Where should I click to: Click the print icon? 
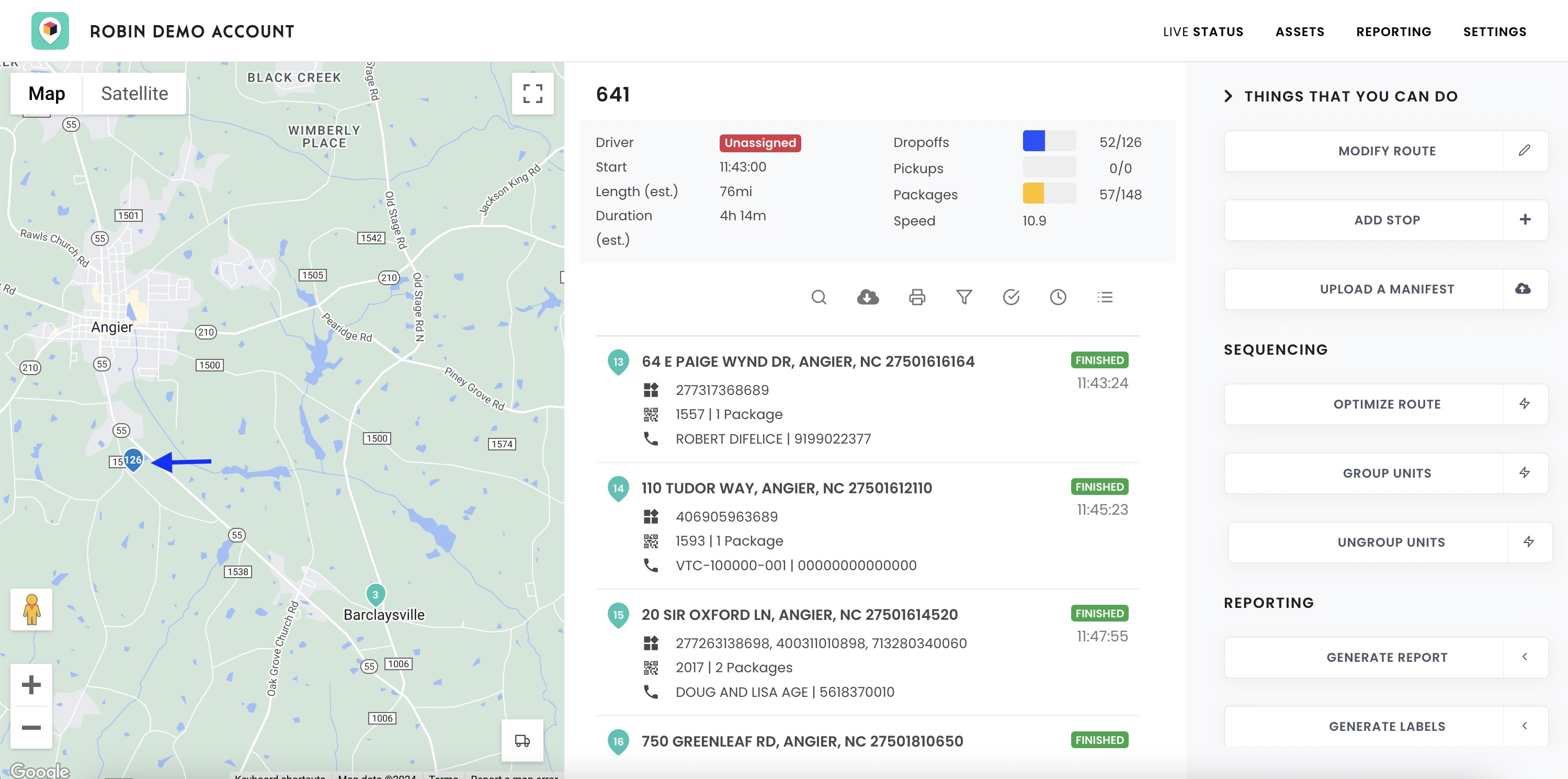coord(917,297)
